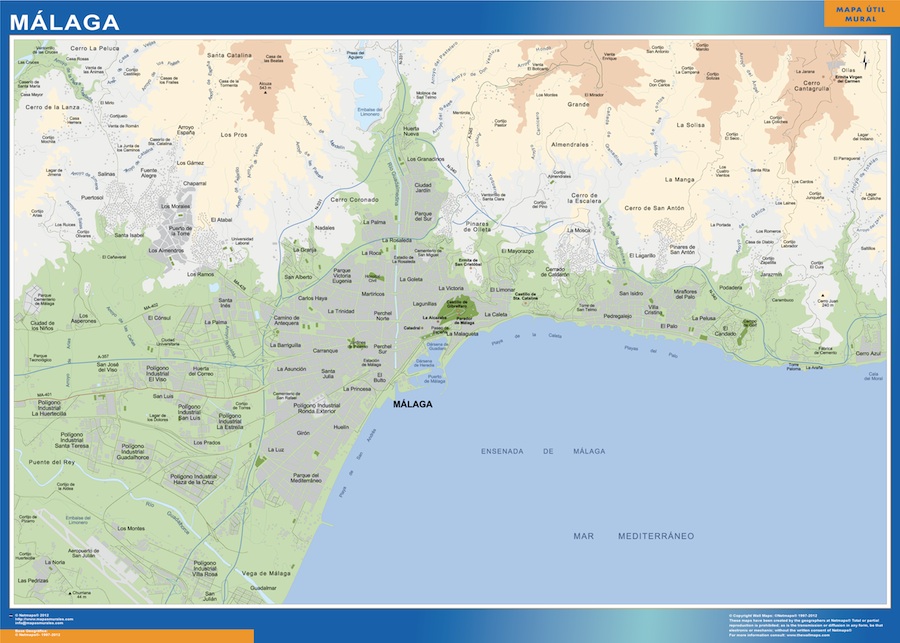Click the Guadalmar label
The height and width of the screenshot is (643, 900).
263,588
